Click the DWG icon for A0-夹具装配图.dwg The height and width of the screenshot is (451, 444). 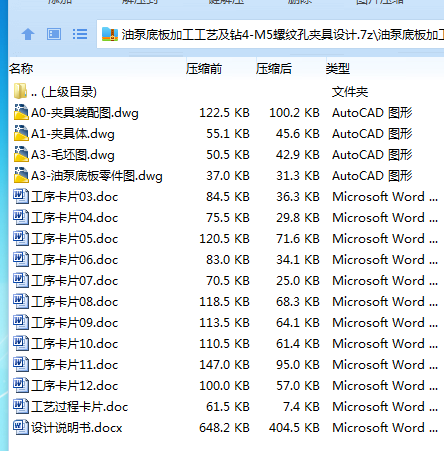[21, 112]
